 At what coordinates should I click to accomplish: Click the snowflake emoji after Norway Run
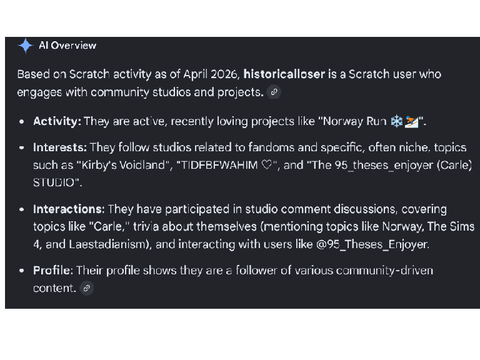click(397, 122)
